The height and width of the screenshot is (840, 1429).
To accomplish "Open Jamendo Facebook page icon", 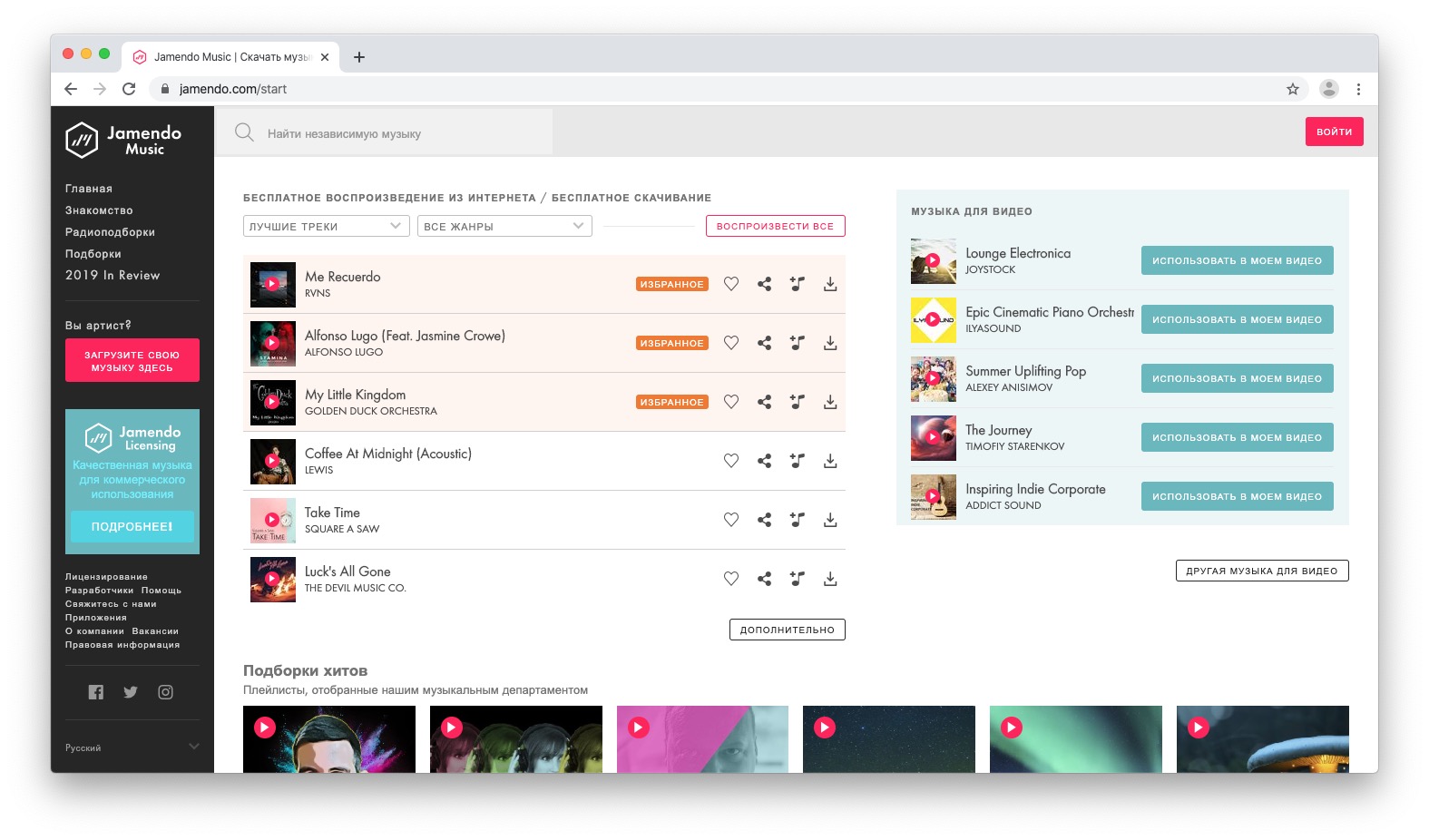I will (x=96, y=692).
